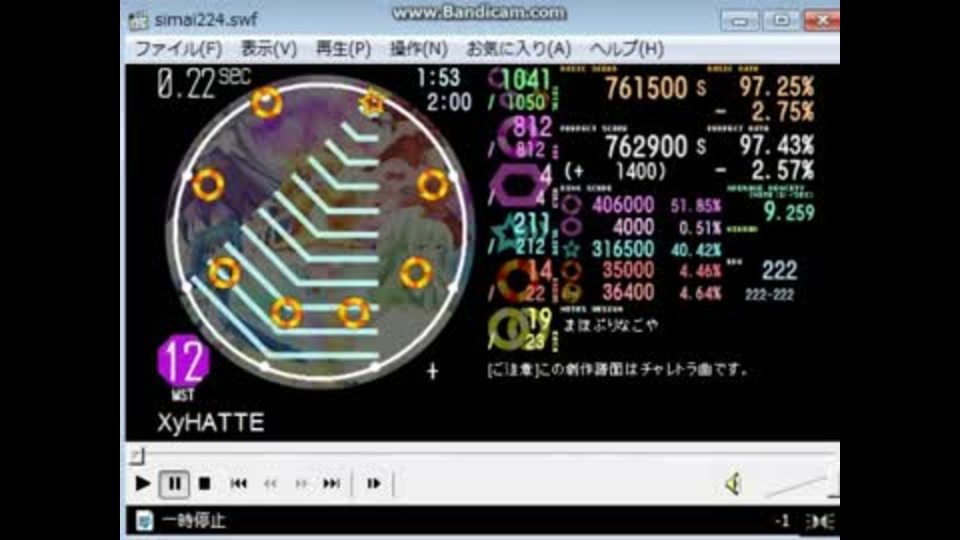Click the 0.22 sec timer

[203, 83]
